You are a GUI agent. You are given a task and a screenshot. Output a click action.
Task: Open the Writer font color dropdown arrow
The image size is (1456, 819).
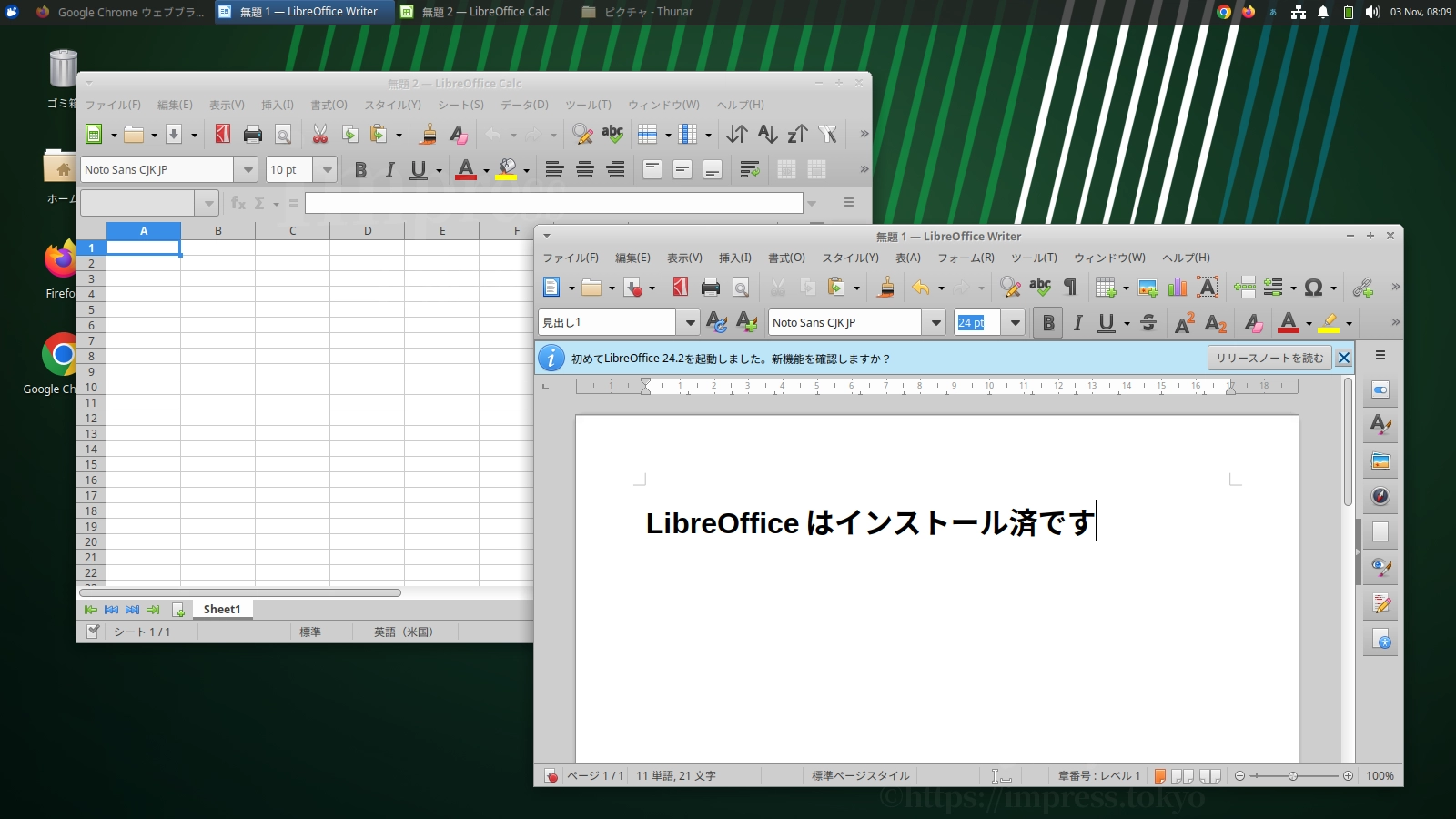(1309, 323)
